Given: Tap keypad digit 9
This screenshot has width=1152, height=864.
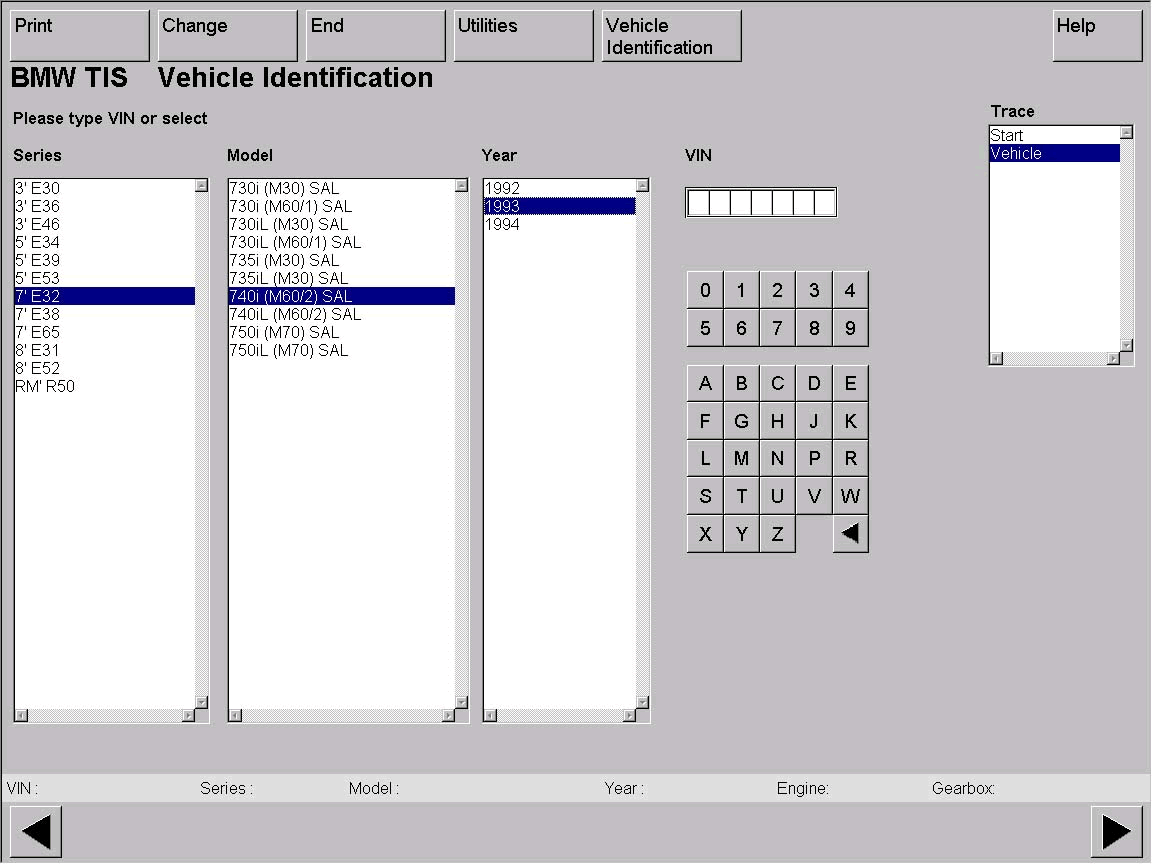Looking at the screenshot, I should point(850,328).
